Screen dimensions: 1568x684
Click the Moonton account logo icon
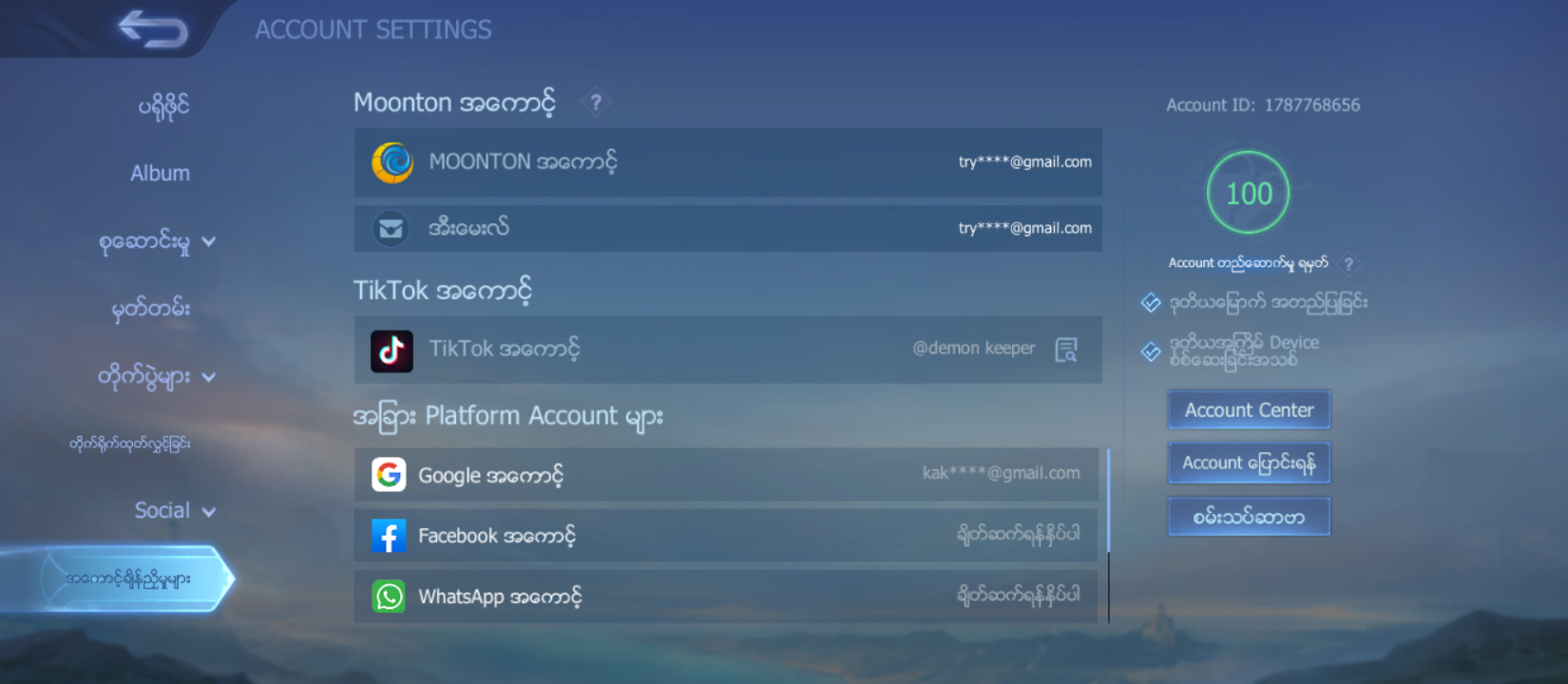click(392, 162)
